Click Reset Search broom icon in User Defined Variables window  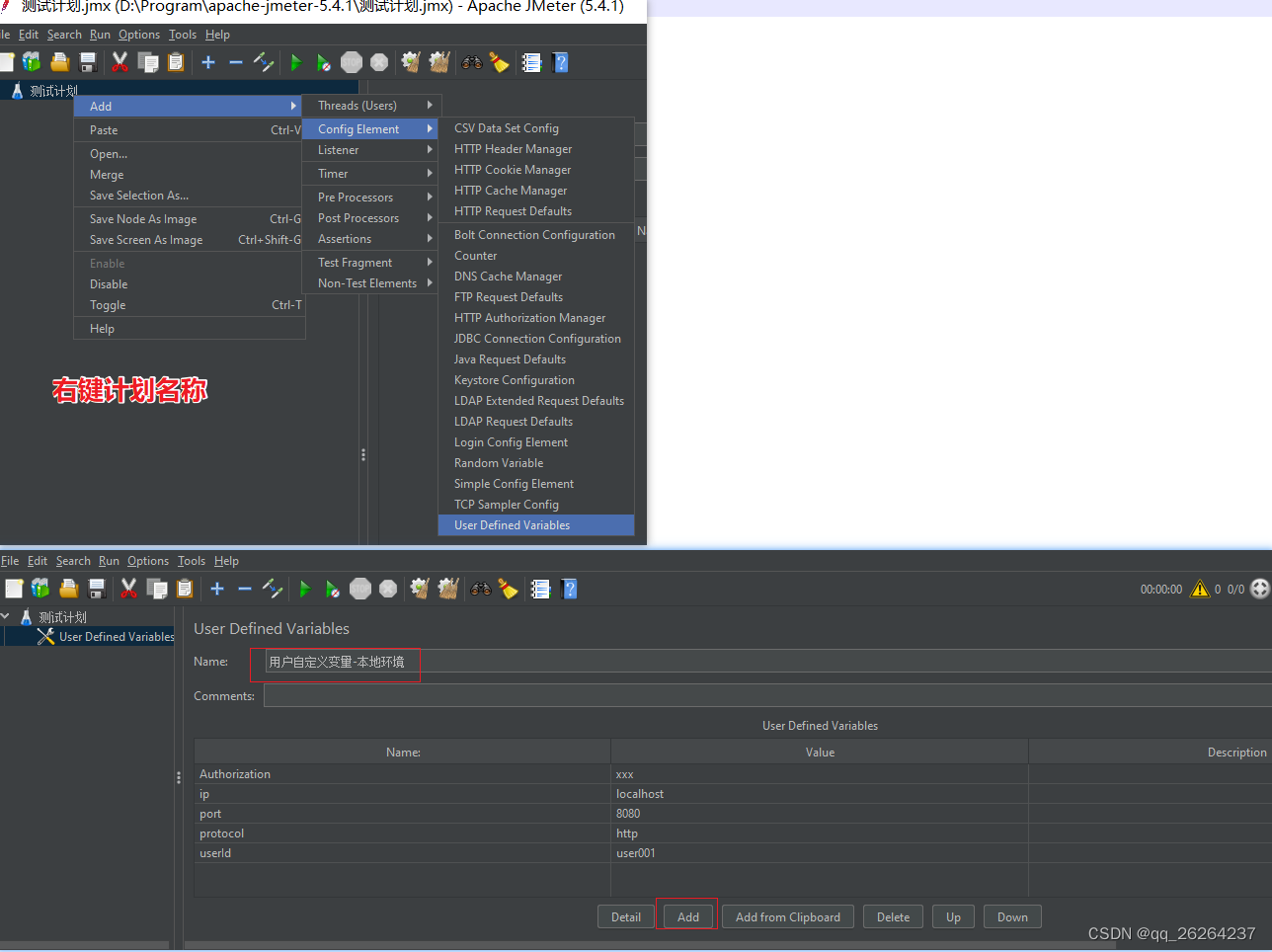pos(508,589)
